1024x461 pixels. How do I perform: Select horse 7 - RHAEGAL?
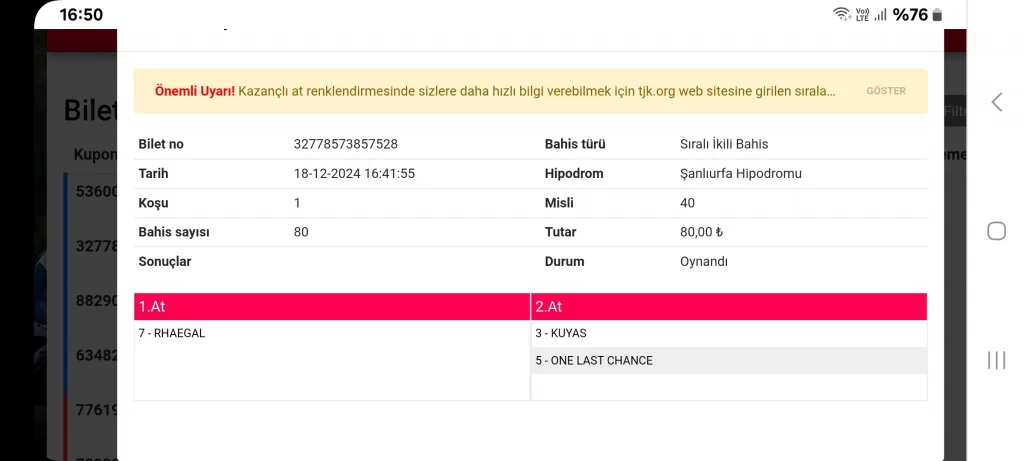[172, 333]
